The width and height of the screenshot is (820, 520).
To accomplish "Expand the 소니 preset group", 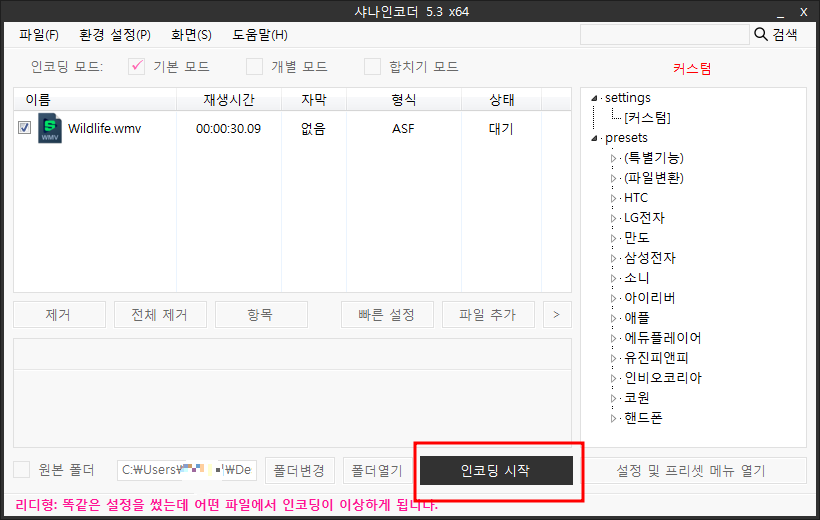I will (613, 278).
